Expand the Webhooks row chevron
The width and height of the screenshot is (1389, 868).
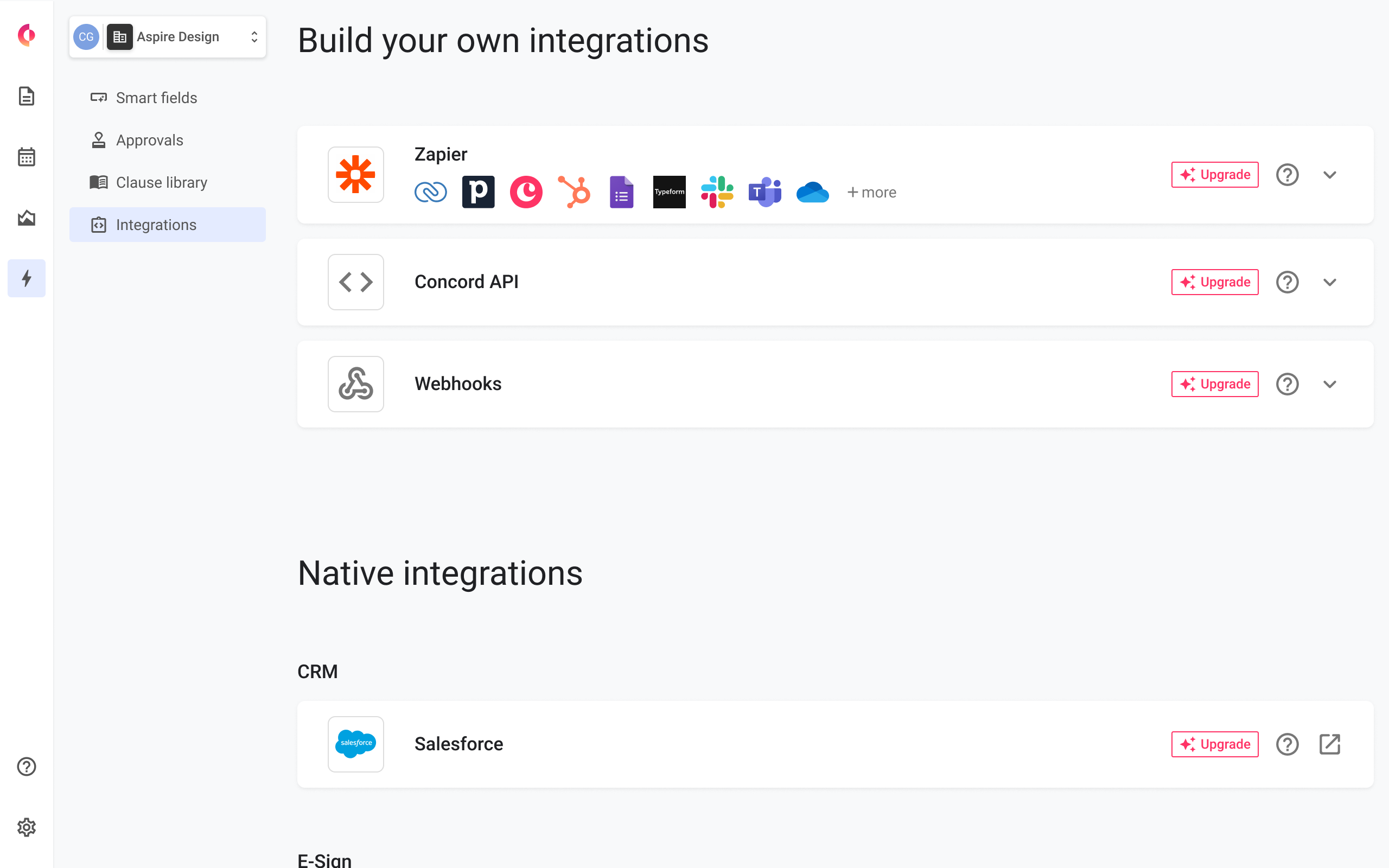click(x=1329, y=384)
